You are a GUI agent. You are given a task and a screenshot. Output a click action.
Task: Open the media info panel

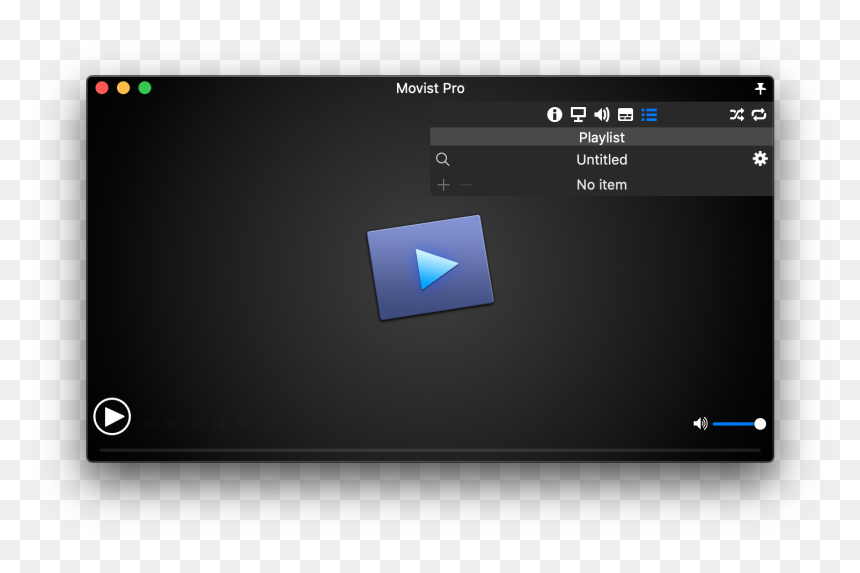tap(554, 115)
